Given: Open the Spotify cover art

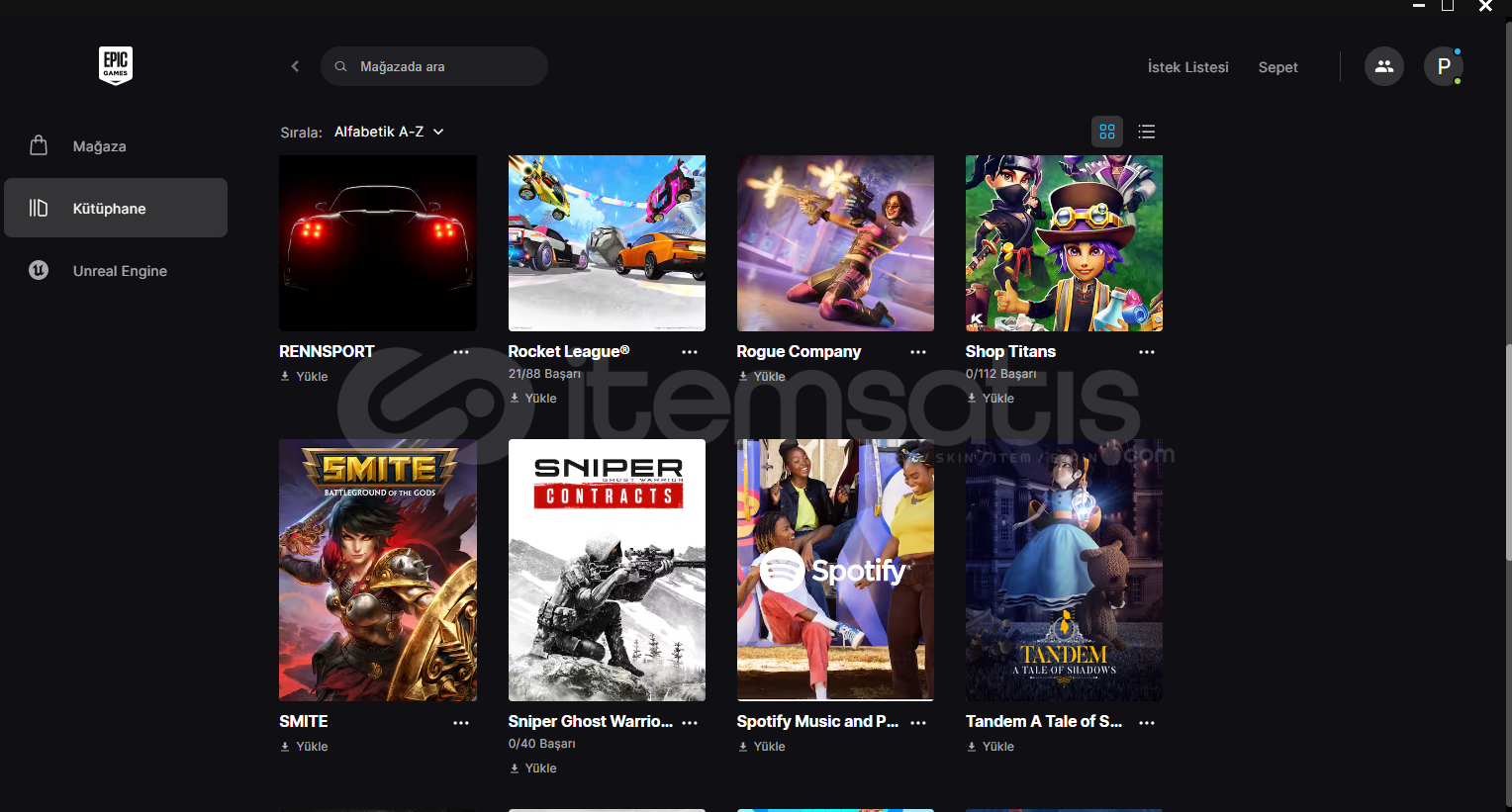Looking at the screenshot, I should 835,570.
